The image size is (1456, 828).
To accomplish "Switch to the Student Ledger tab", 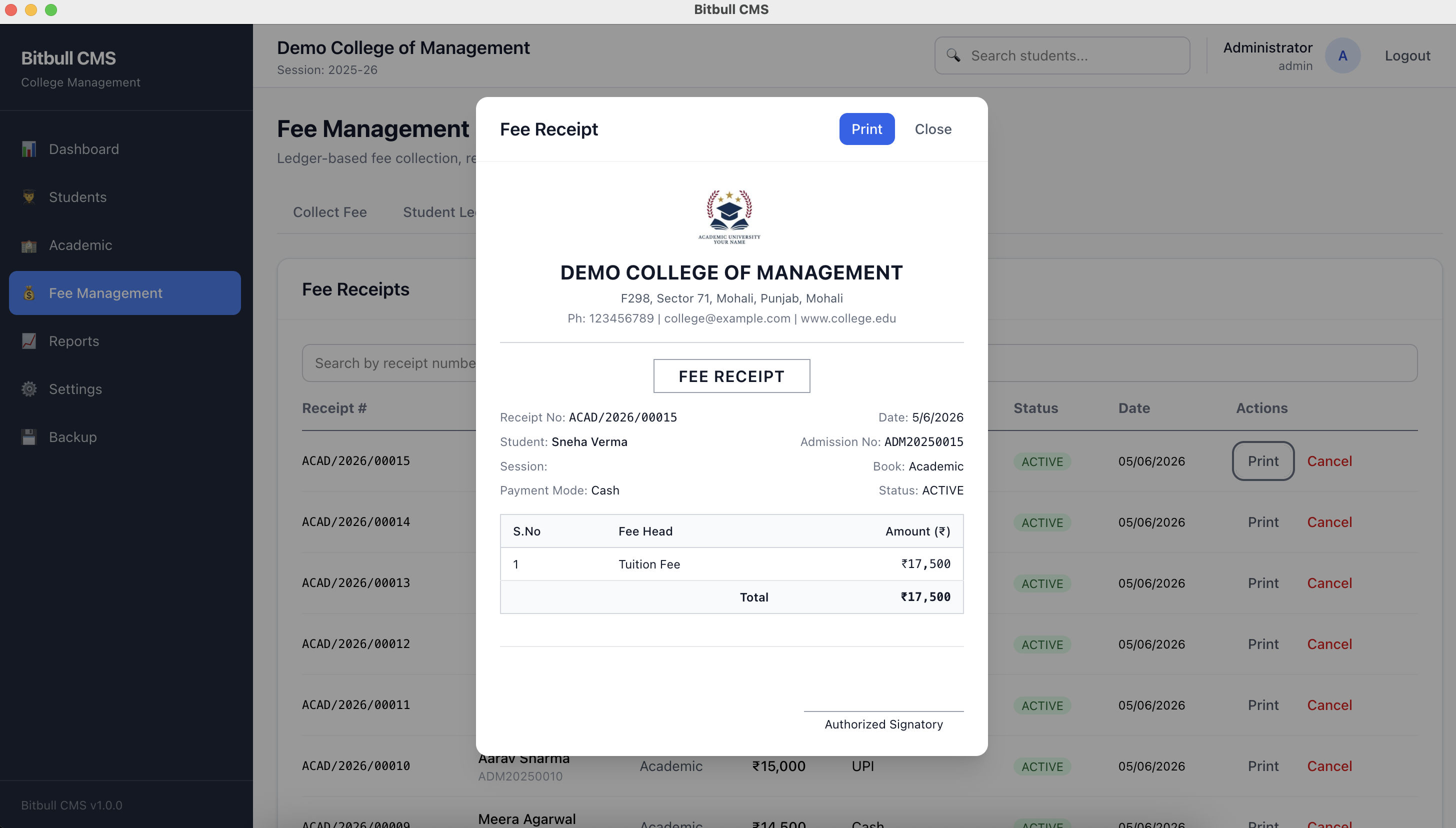I will click(439, 212).
